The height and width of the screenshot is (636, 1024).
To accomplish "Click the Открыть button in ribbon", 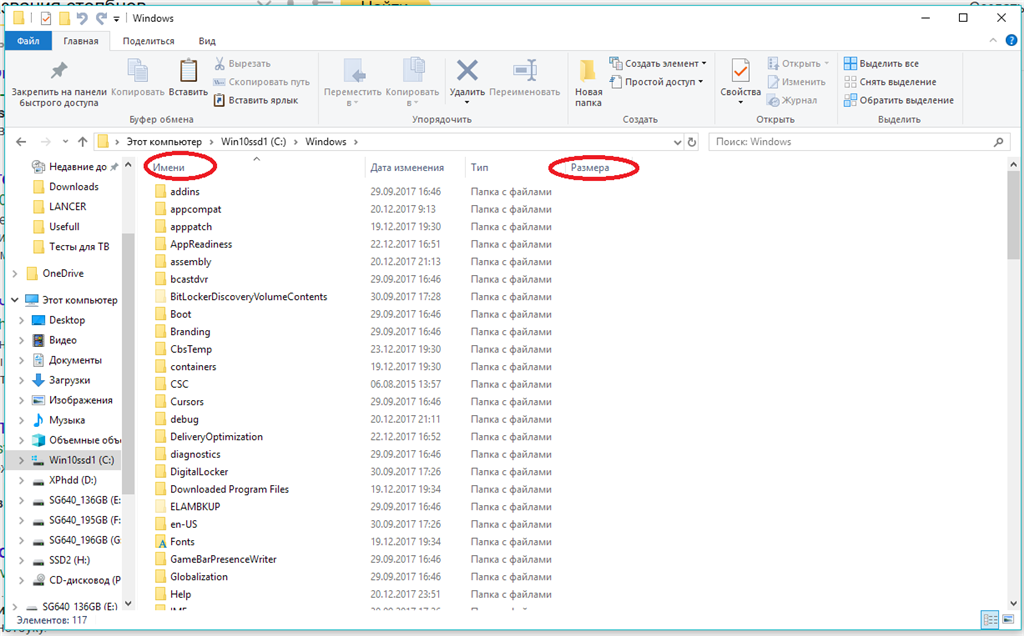I will click(798, 63).
